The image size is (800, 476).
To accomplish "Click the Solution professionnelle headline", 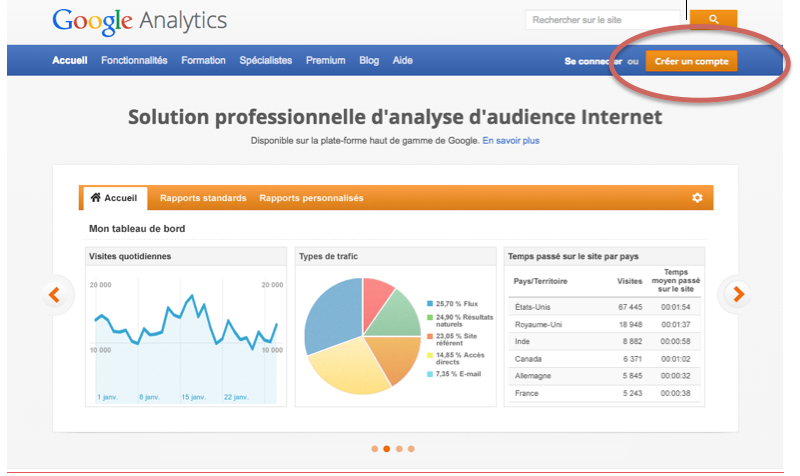I will point(395,117).
